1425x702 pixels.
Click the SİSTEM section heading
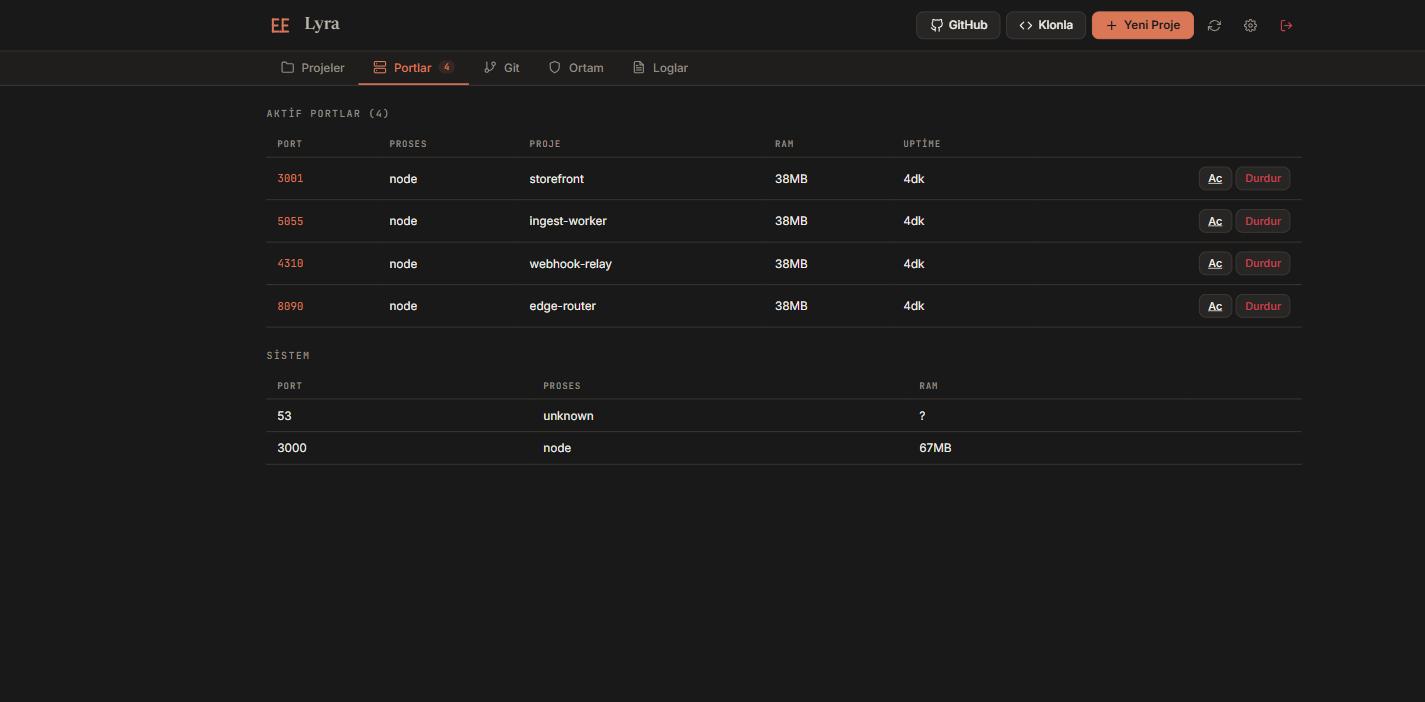click(288, 356)
